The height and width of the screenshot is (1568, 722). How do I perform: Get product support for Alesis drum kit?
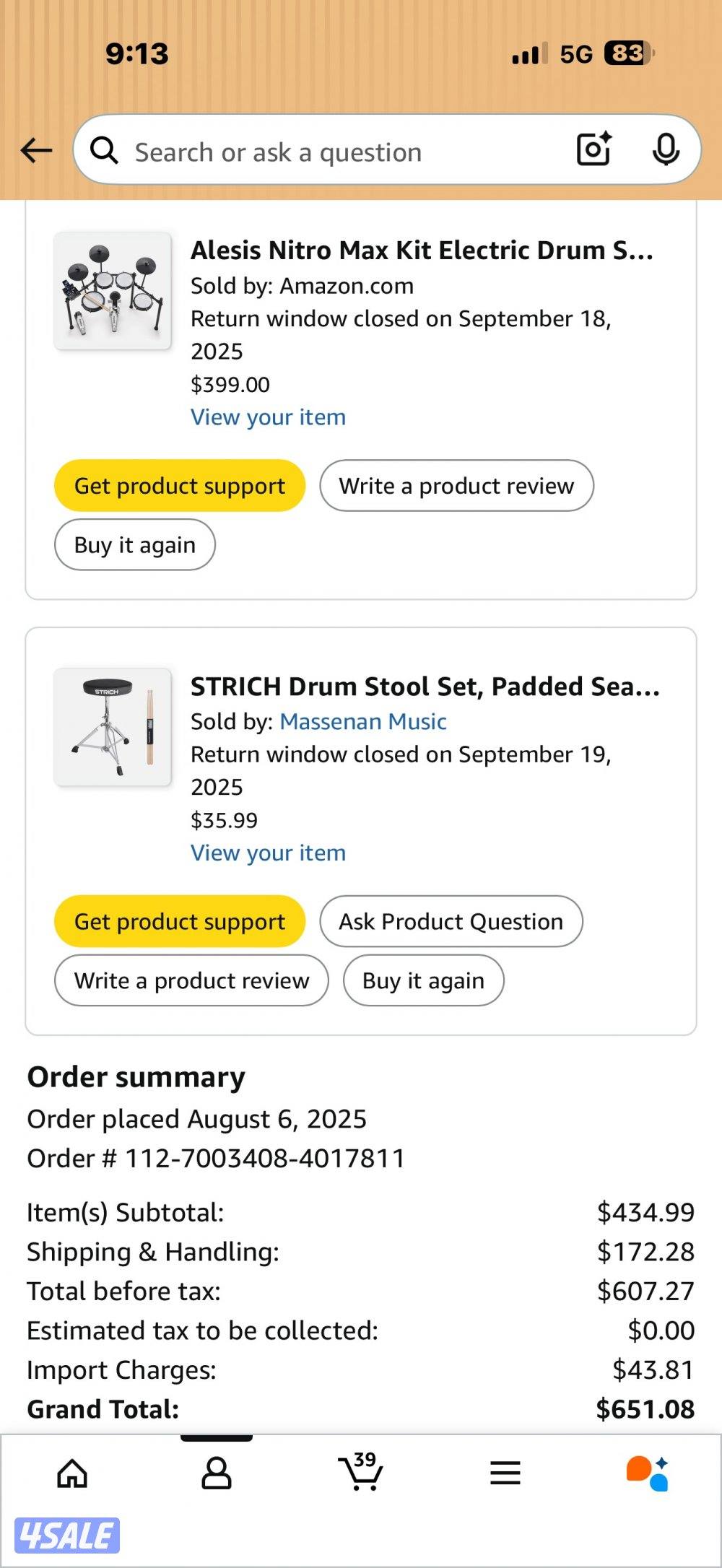point(180,486)
